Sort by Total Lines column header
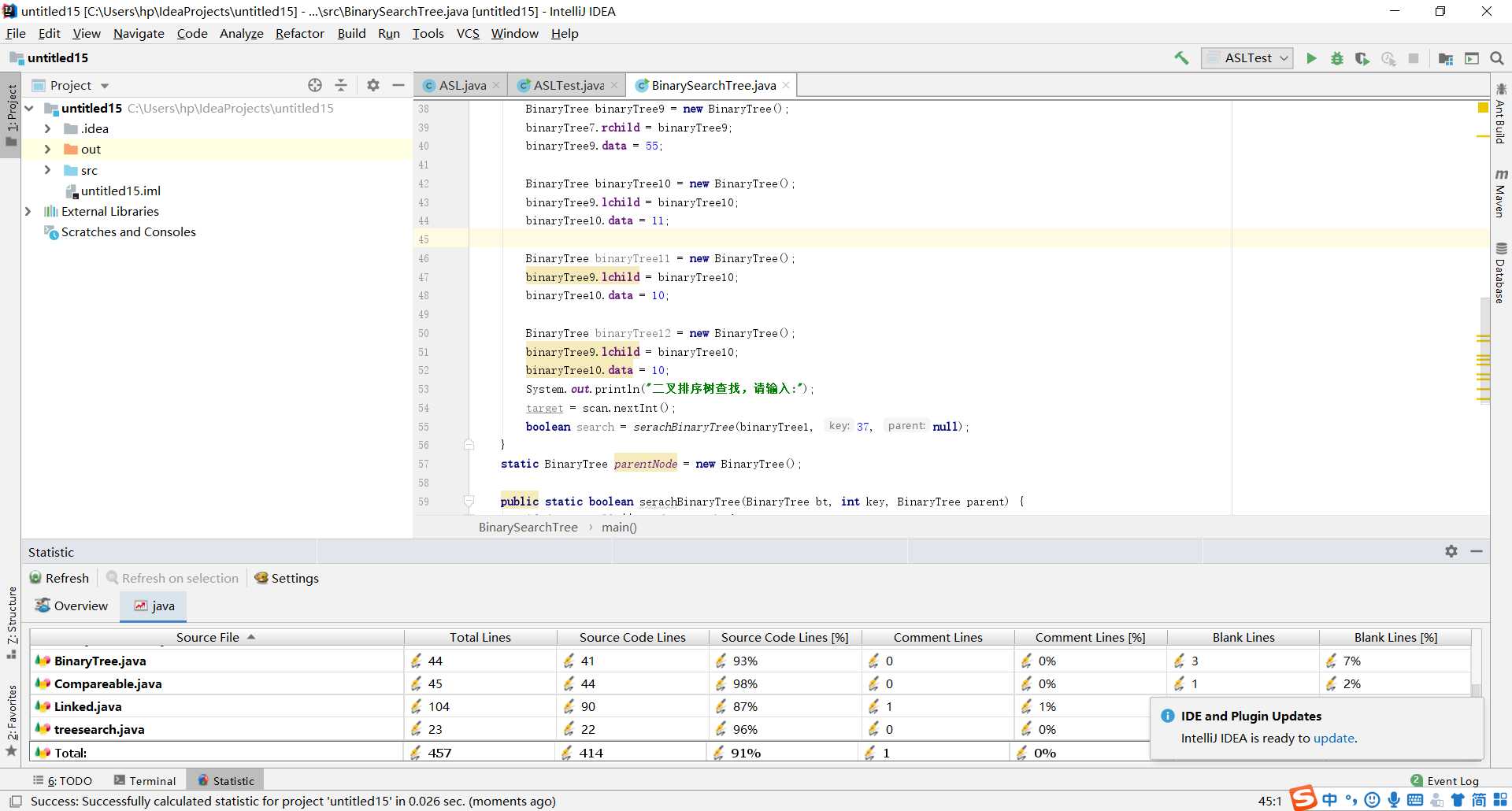Screen dimensions: 1512x811 click(x=480, y=637)
